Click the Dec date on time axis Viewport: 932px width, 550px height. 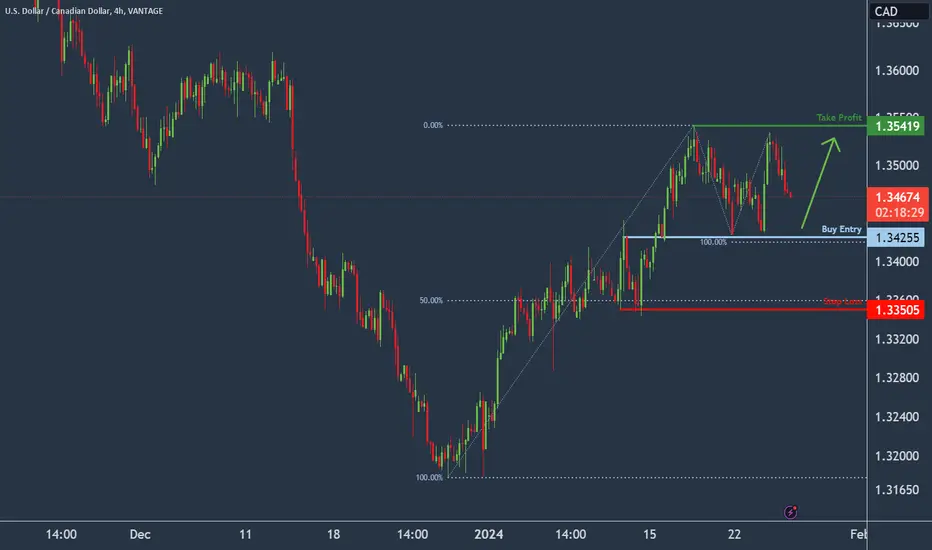pyautogui.click(x=140, y=535)
